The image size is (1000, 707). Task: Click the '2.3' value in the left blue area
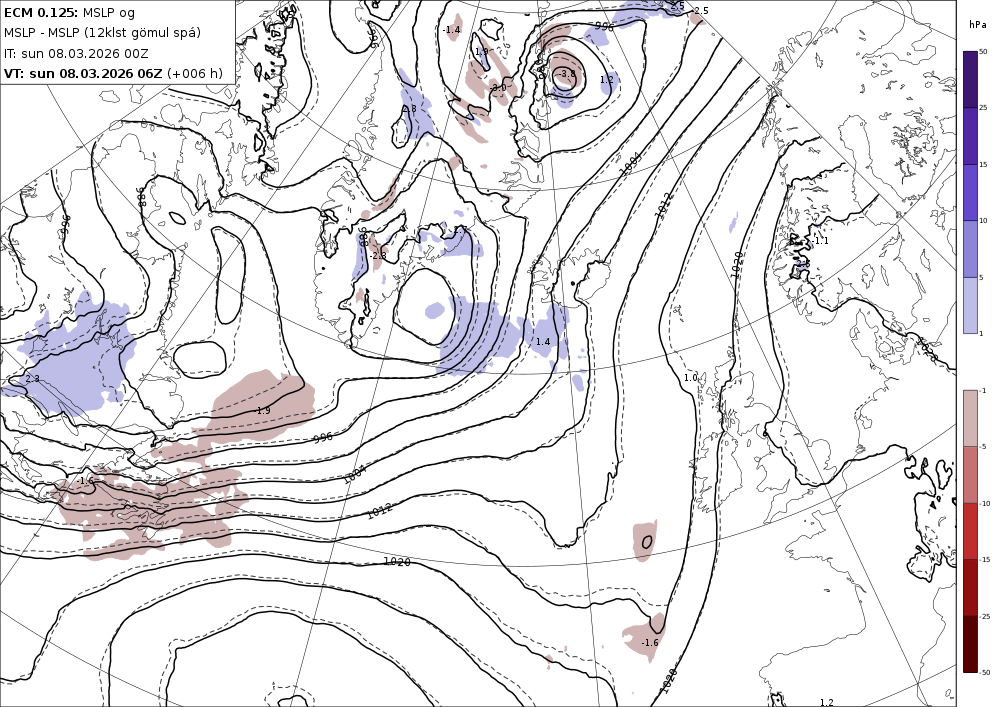click(x=32, y=379)
